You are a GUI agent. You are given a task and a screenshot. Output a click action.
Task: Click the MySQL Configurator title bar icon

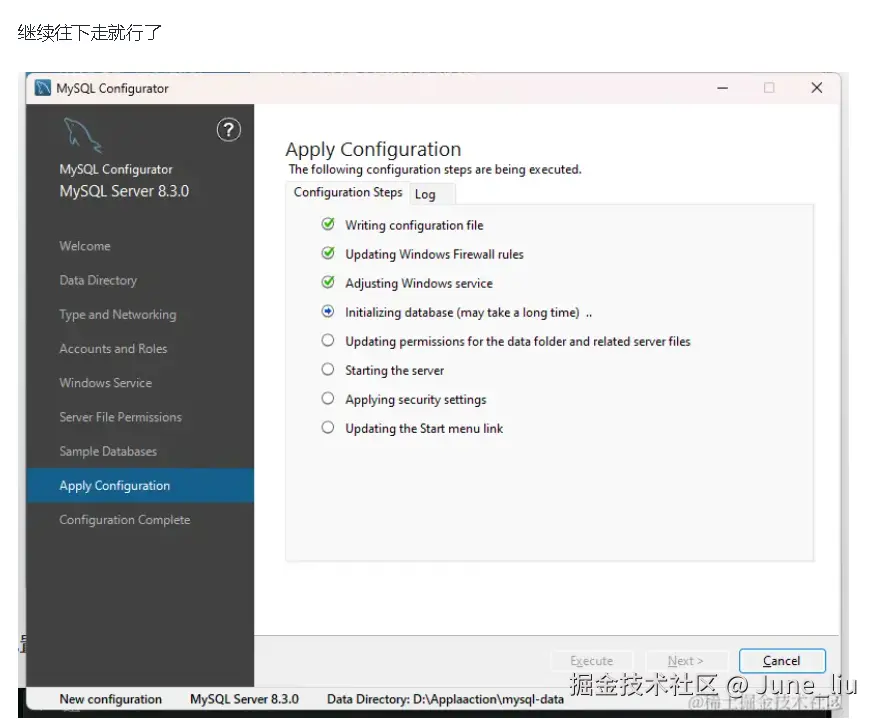[x=43, y=88]
